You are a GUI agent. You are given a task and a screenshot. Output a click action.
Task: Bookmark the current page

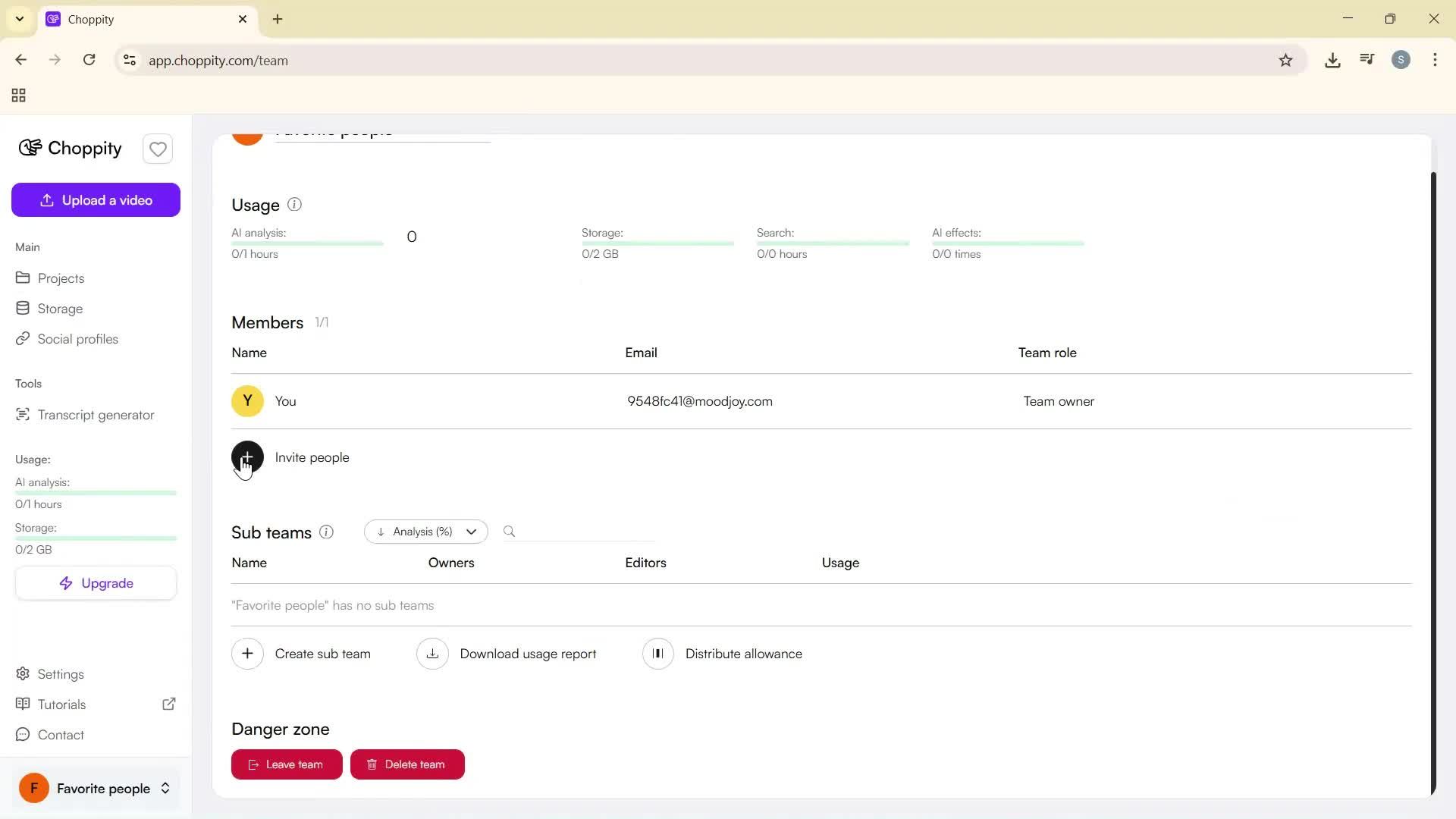click(x=1287, y=60)
